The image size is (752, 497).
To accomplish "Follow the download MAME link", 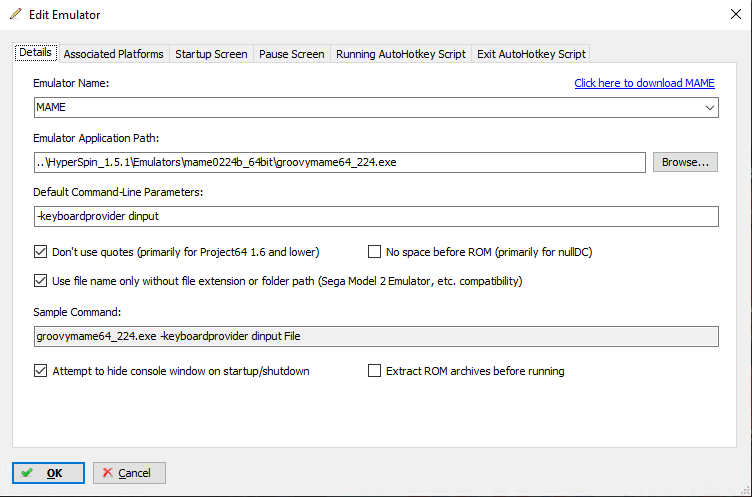I will 644,83.
